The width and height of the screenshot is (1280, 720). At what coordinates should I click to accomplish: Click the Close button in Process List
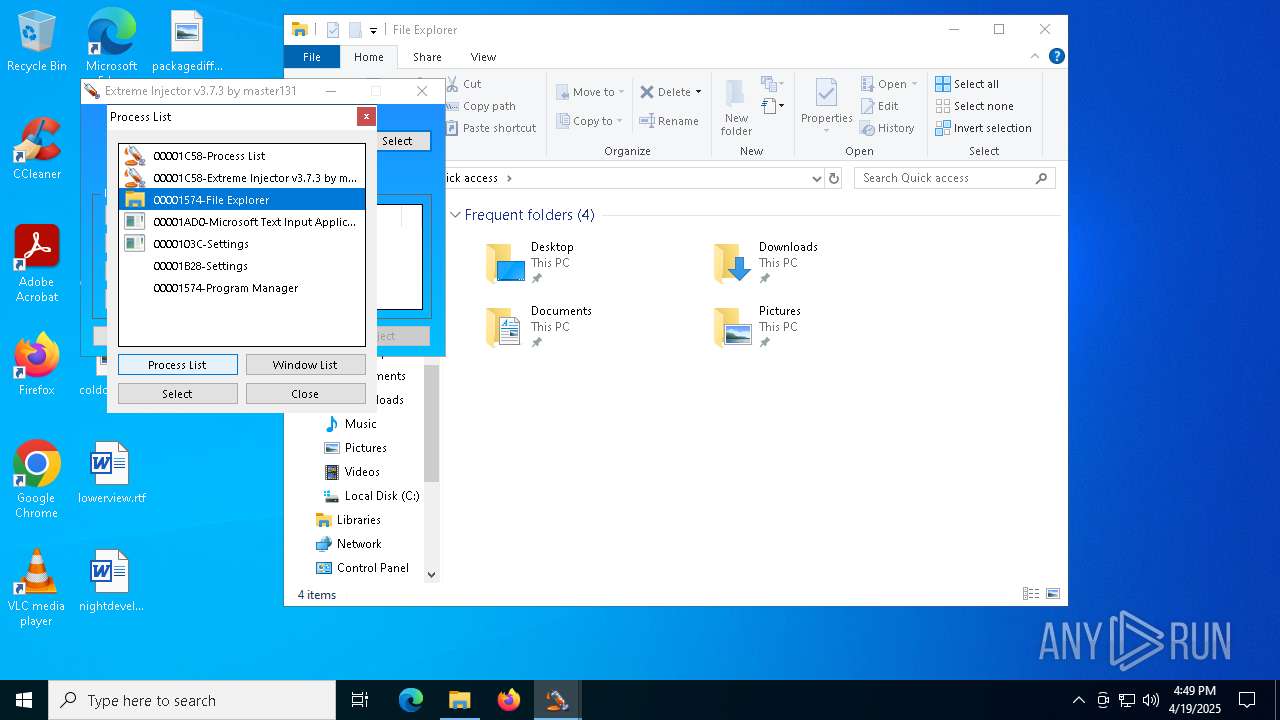(x=305, y=394)
